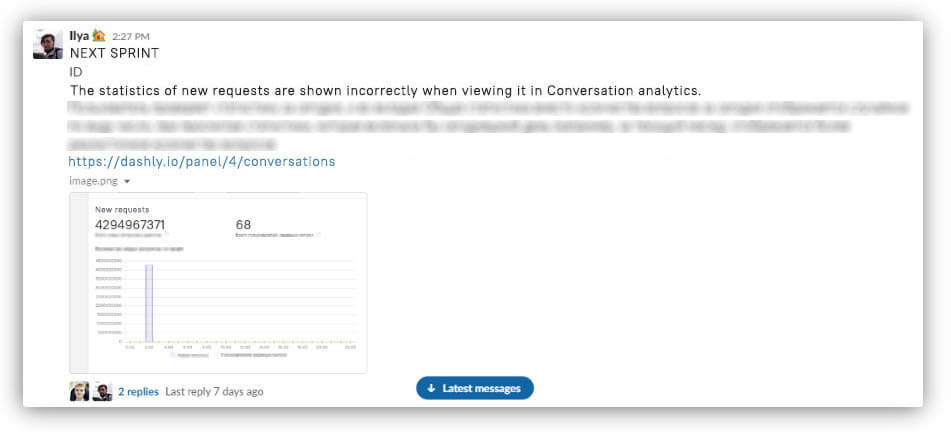Click the 4294967371 new requests number

click(x=130, y=225)
